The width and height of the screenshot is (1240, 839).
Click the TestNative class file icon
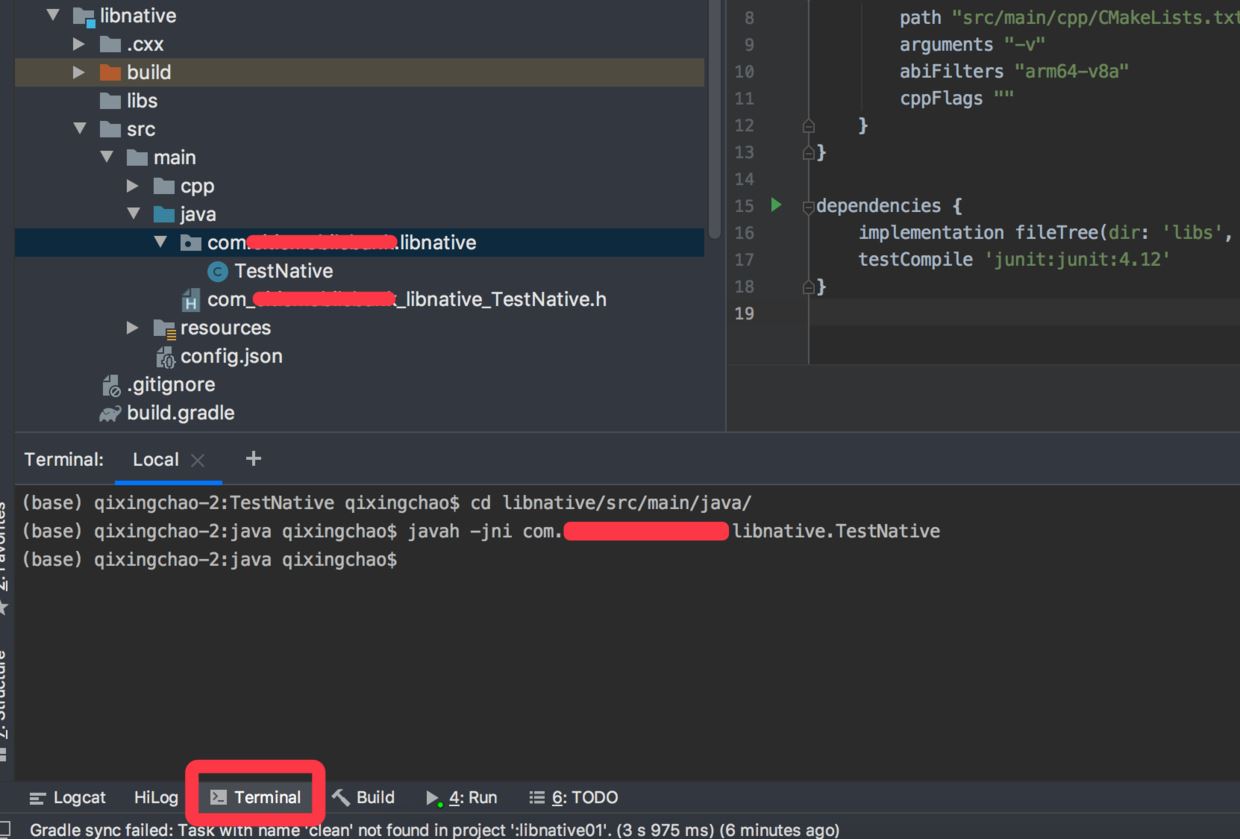coord(217,271)
